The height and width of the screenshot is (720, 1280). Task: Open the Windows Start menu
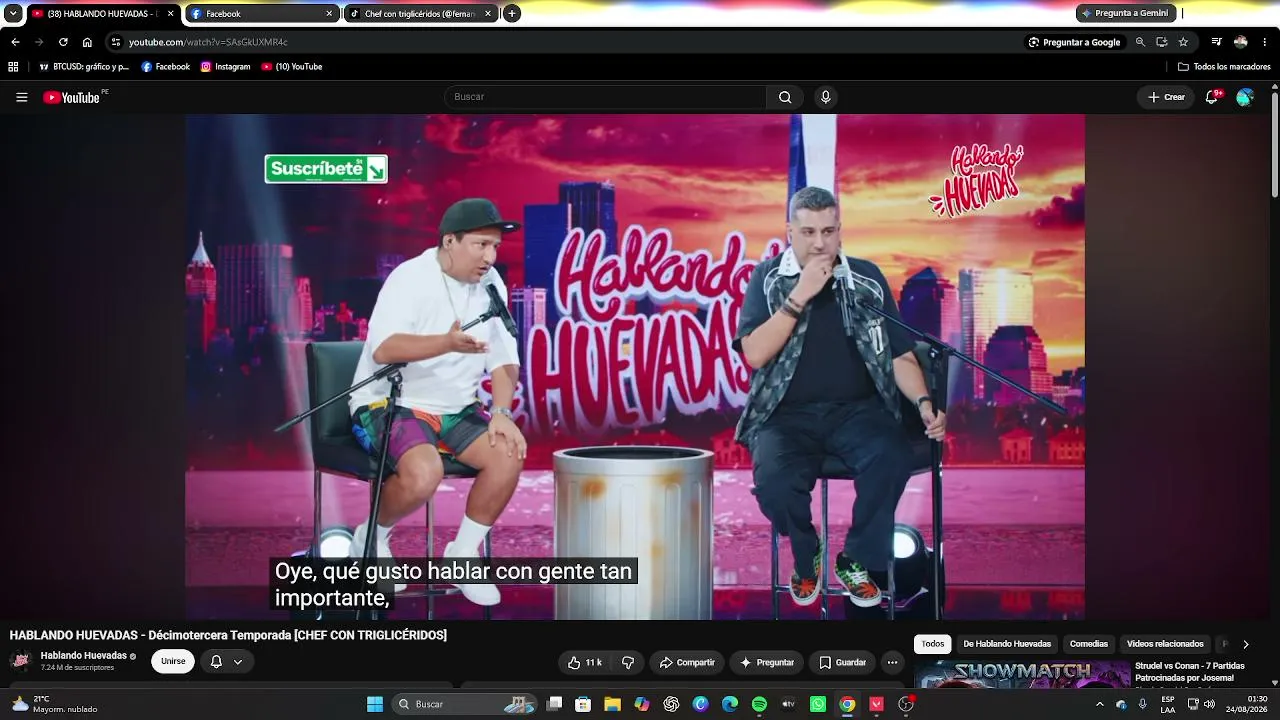375,704
